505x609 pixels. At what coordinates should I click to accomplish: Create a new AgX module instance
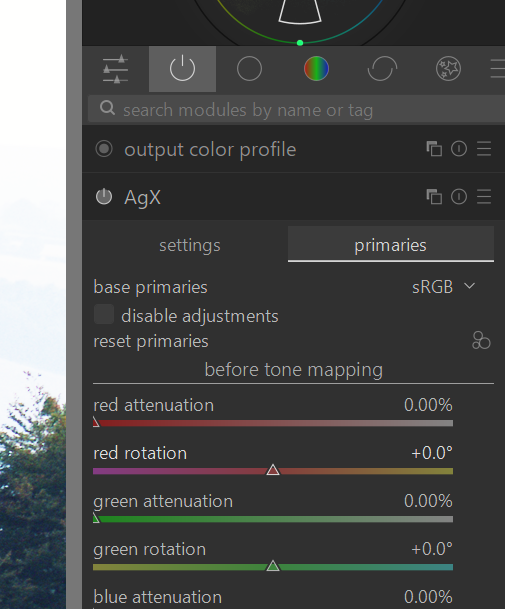[434, 197]
